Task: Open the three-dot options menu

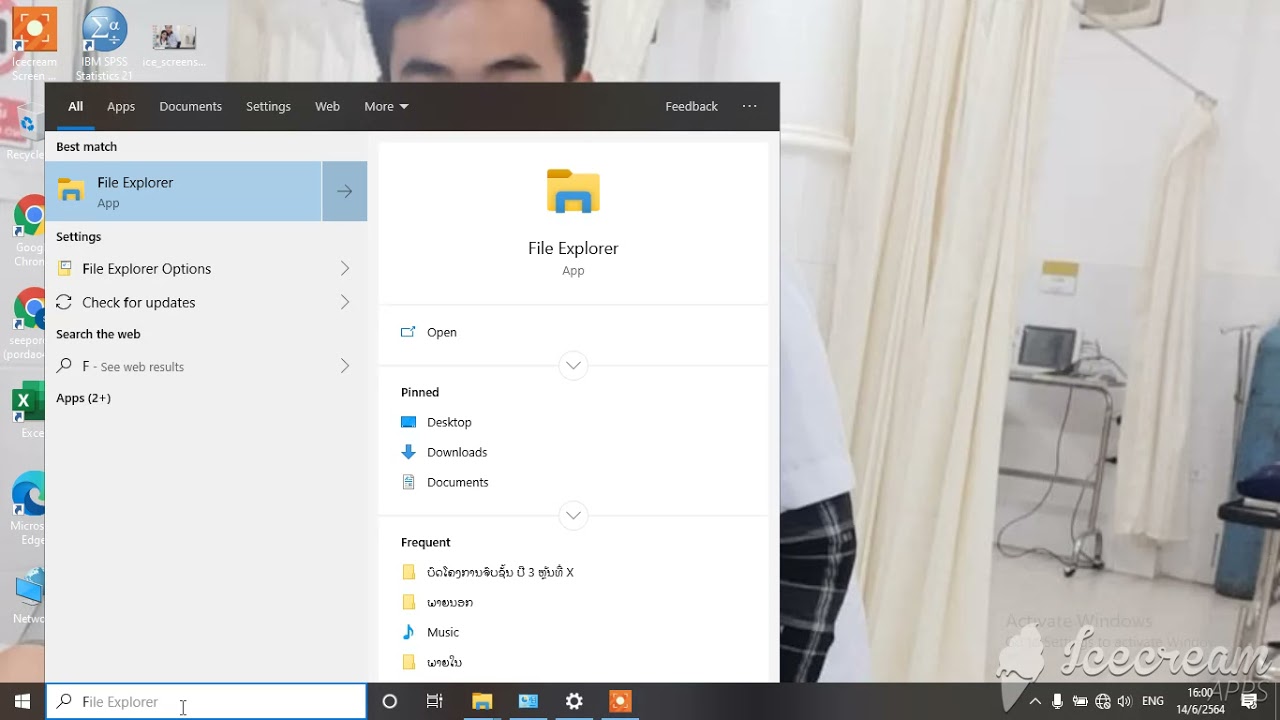Action: pyautogui.click(x=750, y=106)
